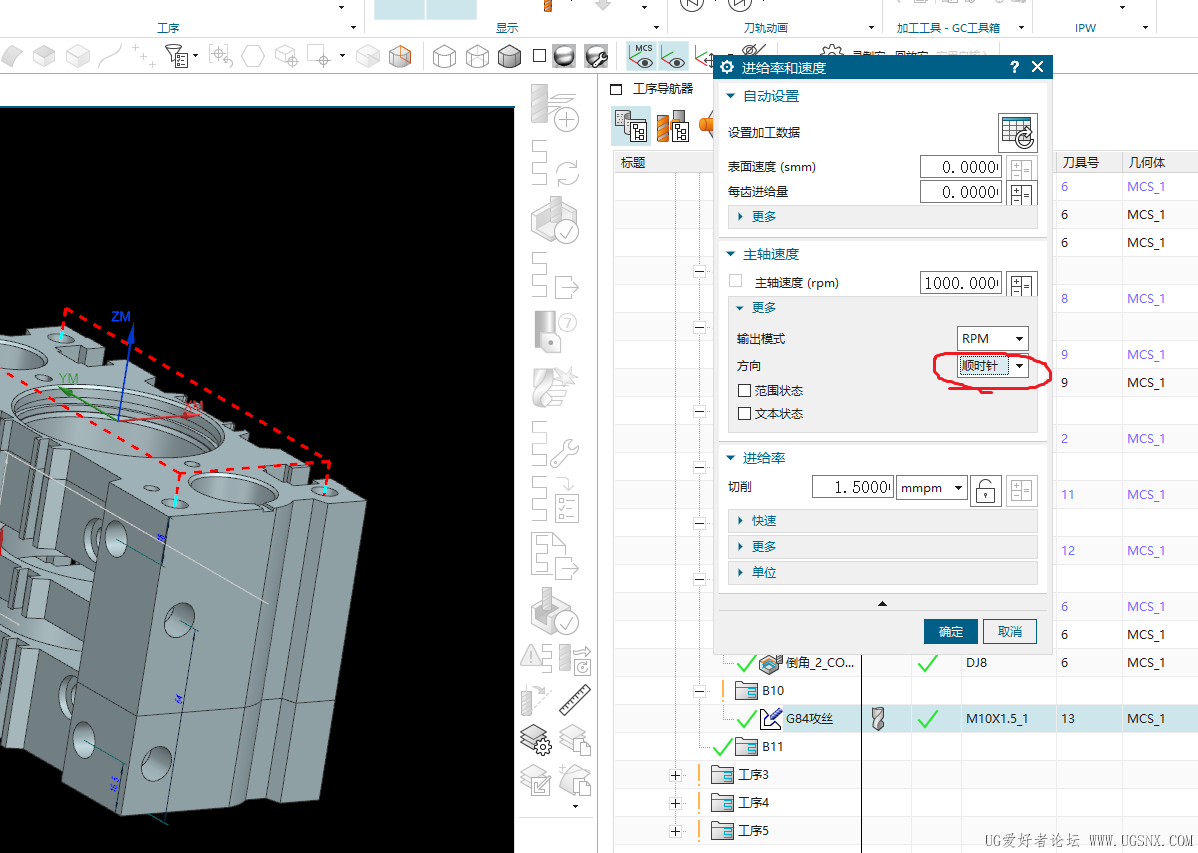Expand the 快速 section
This screenshot has width=1198, height=853.
[882, 521]
